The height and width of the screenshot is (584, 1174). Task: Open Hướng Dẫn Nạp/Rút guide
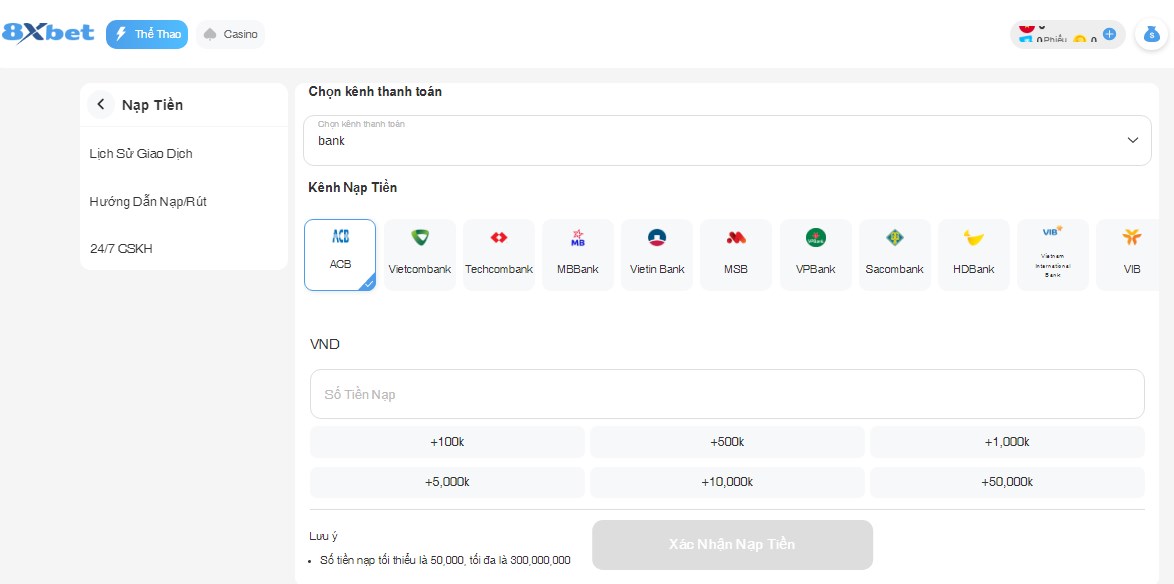[147, 201]
